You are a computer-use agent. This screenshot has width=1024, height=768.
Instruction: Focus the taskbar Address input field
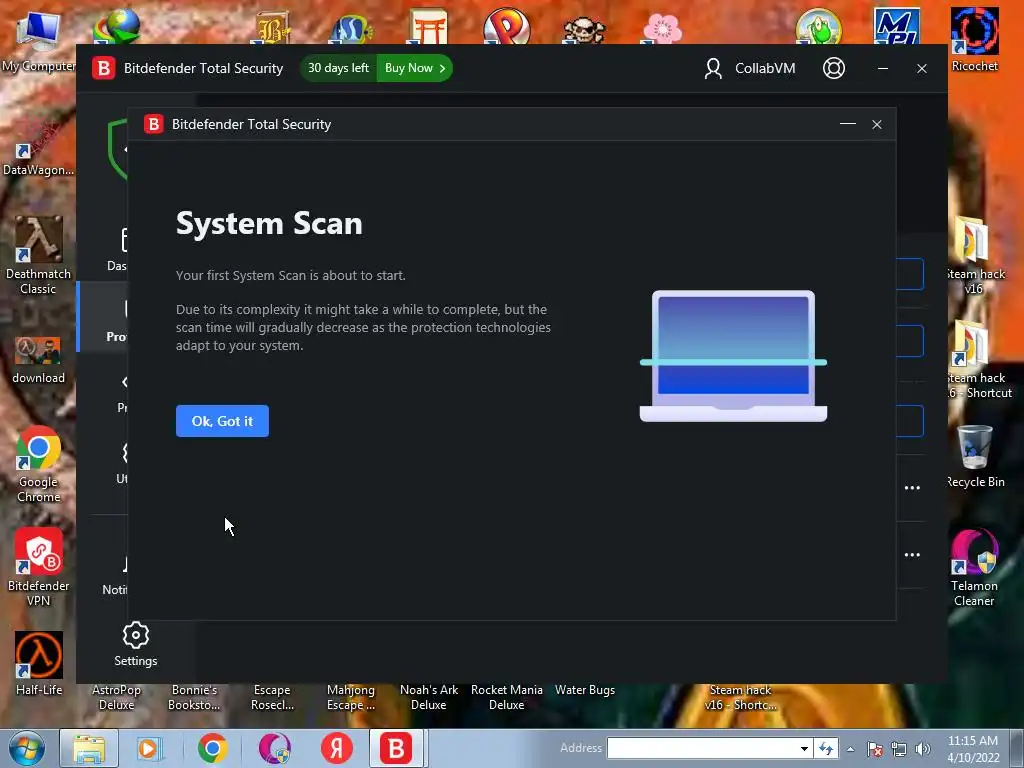click(x=702, y=748)
